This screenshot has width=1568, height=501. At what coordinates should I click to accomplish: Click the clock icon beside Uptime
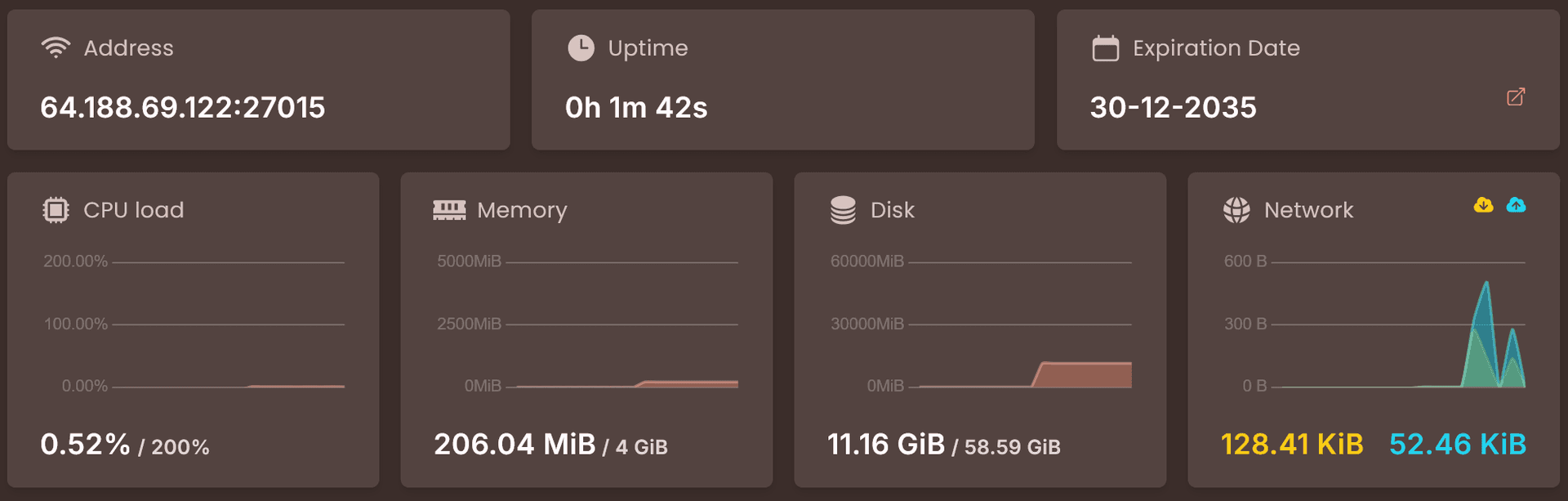coord(579,47)
